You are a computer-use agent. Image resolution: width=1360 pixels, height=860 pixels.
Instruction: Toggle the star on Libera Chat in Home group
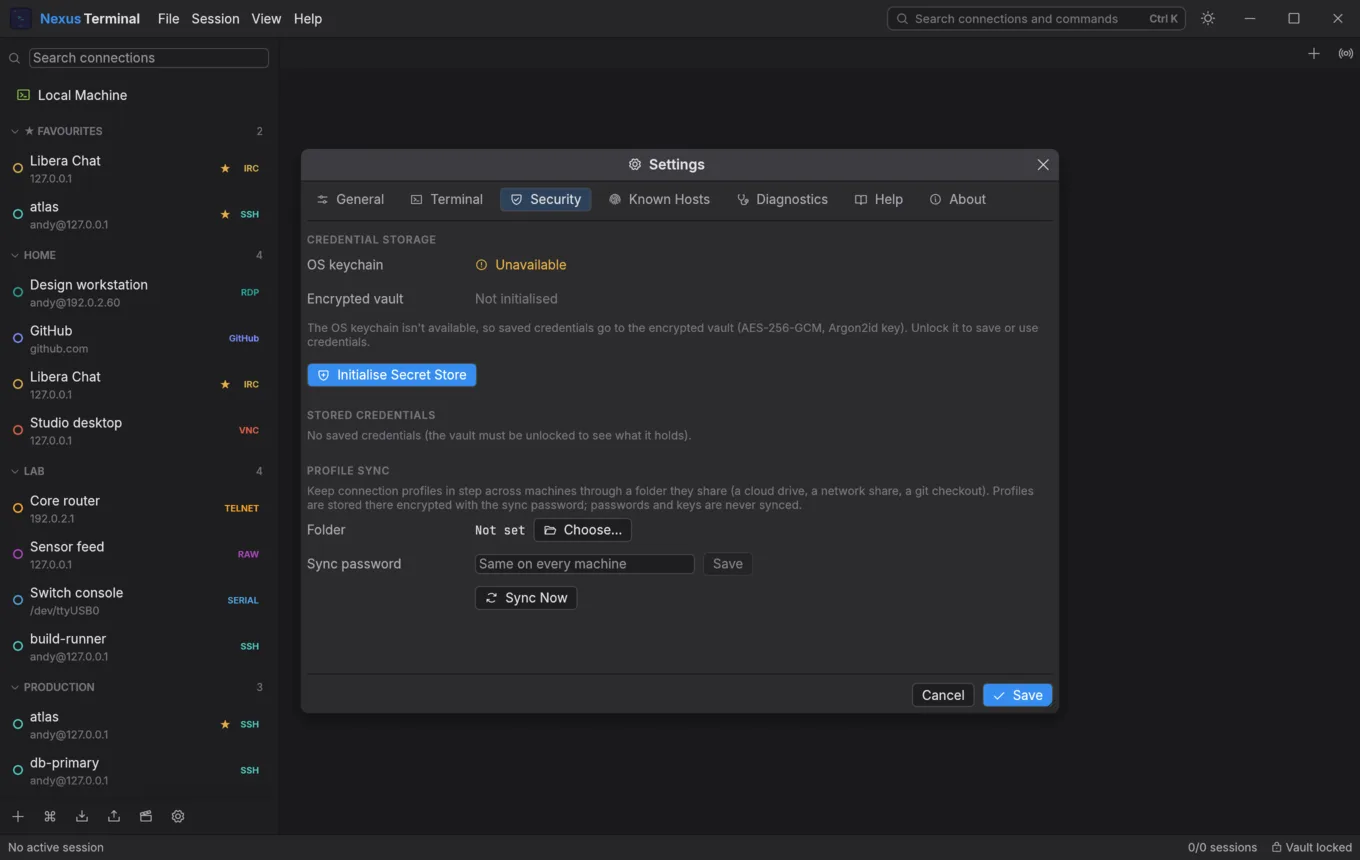point(225,385)
